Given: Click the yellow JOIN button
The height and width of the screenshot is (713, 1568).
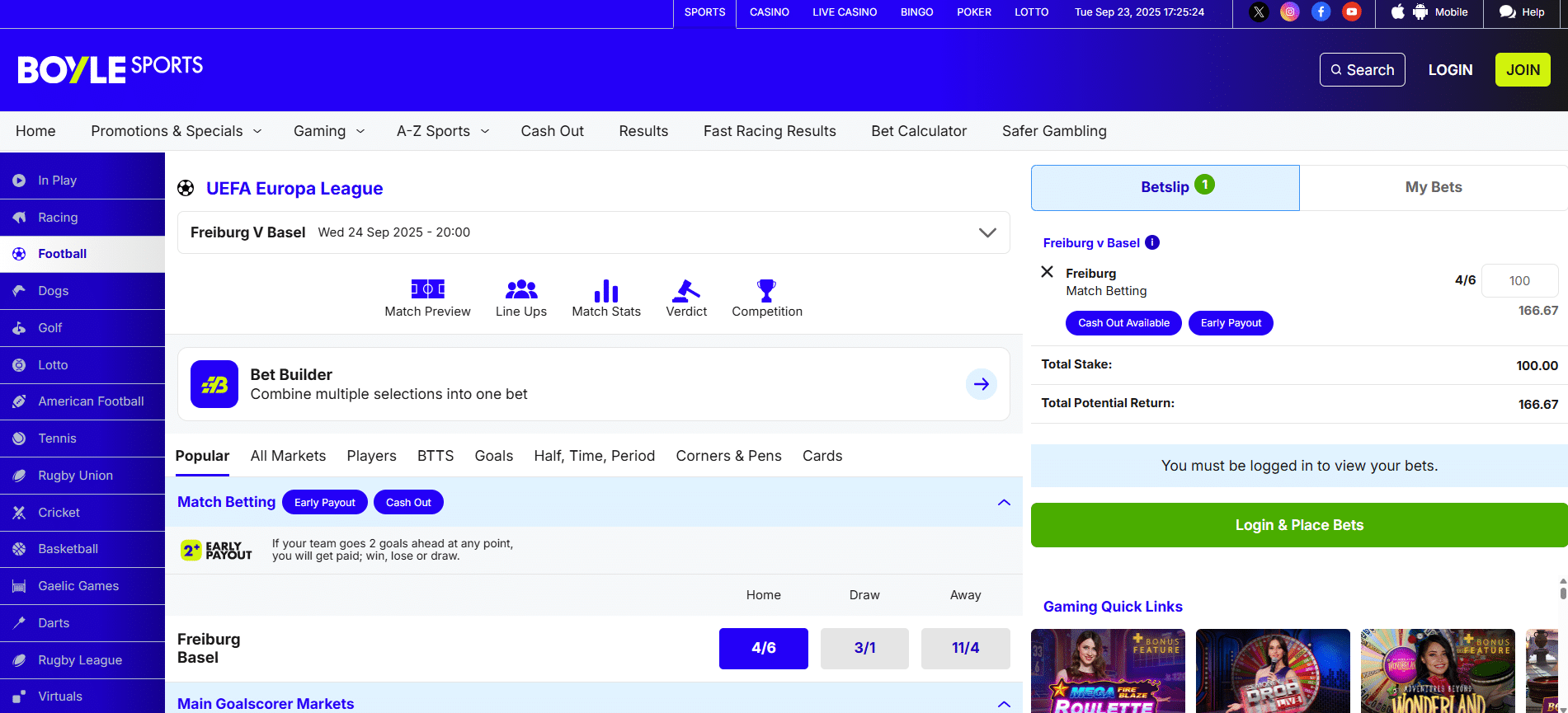Looking at the screenshot, I should click(1523, 70).
